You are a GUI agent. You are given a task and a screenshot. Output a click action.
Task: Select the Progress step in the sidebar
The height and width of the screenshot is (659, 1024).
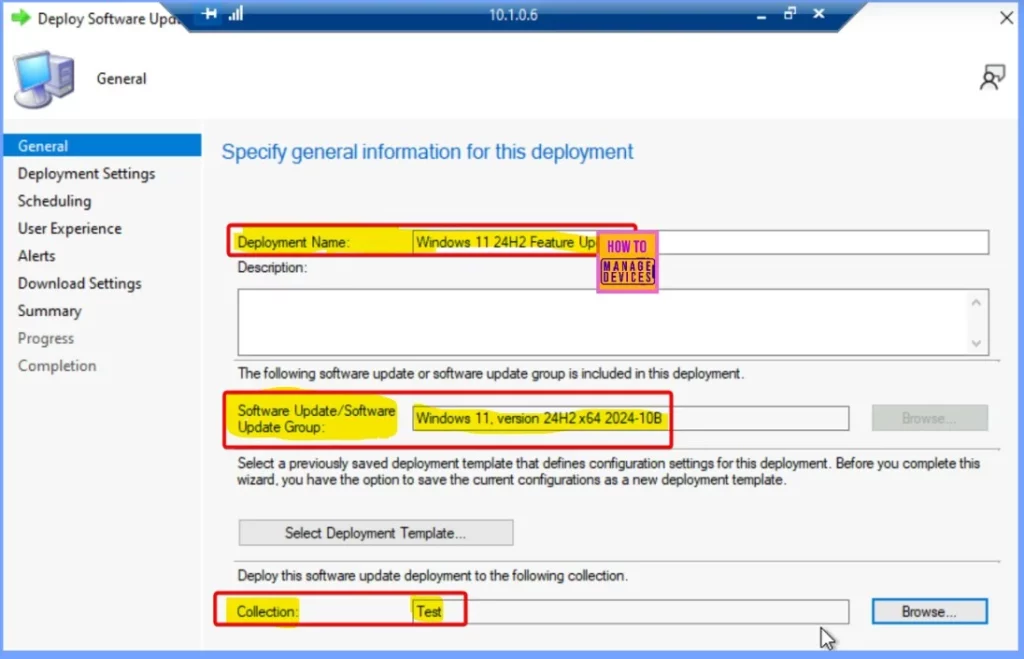46,338
